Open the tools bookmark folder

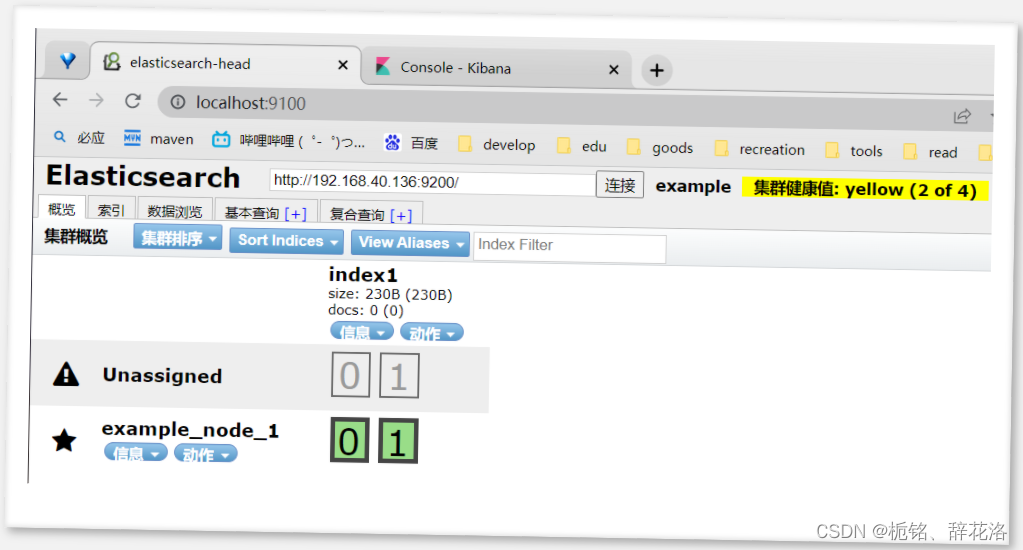pyautogui.click(x=854, y=151)
